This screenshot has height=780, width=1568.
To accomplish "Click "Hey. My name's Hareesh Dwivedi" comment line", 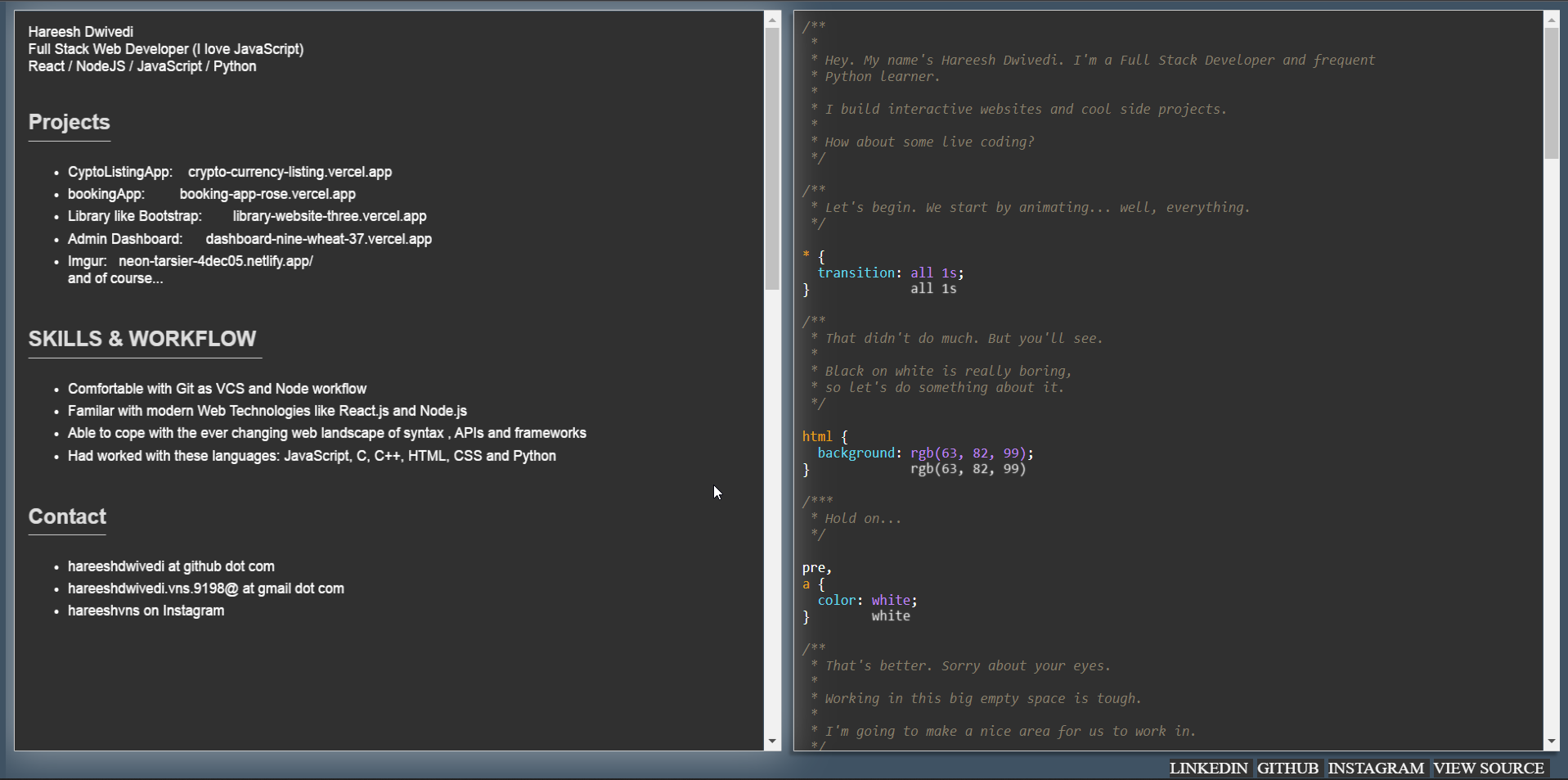I will pyautogui.click(x=1100, y=60).
